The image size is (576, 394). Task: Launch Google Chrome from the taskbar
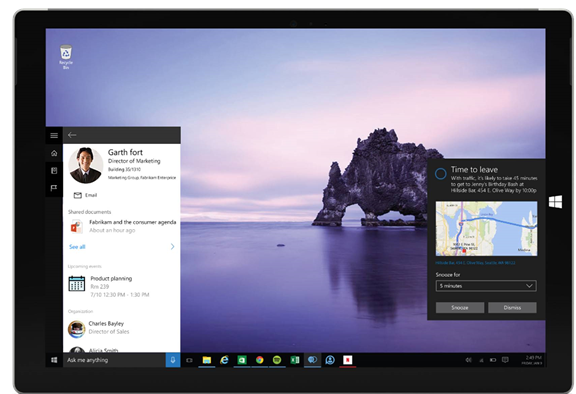[260, 360]
